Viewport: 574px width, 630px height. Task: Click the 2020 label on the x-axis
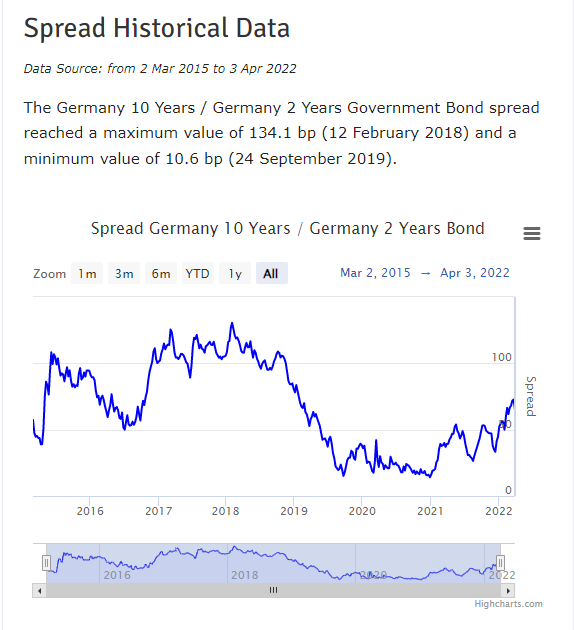[362, 511]
